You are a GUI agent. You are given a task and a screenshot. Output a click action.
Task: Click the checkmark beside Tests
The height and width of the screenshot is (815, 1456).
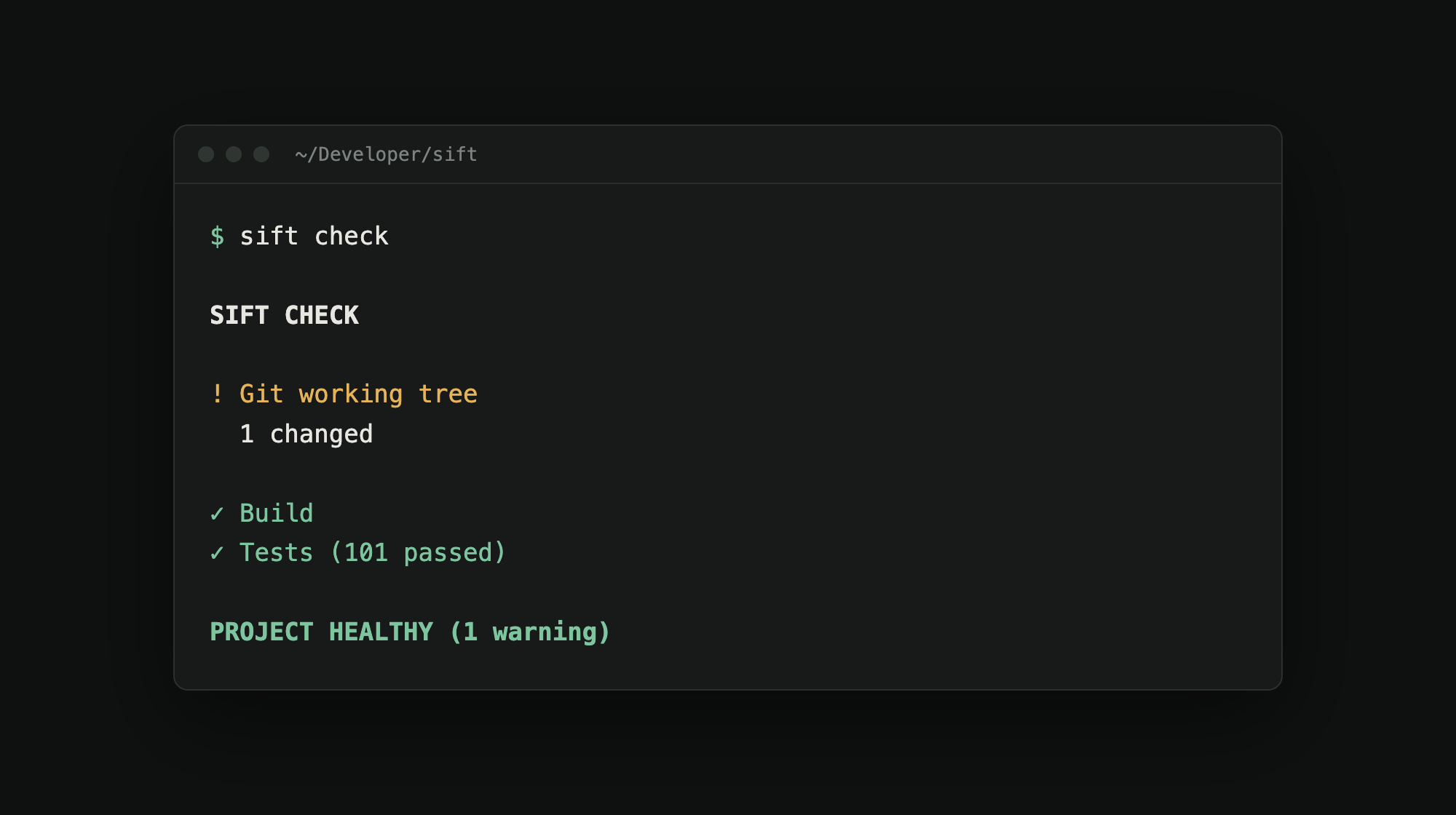coord(217,553)
